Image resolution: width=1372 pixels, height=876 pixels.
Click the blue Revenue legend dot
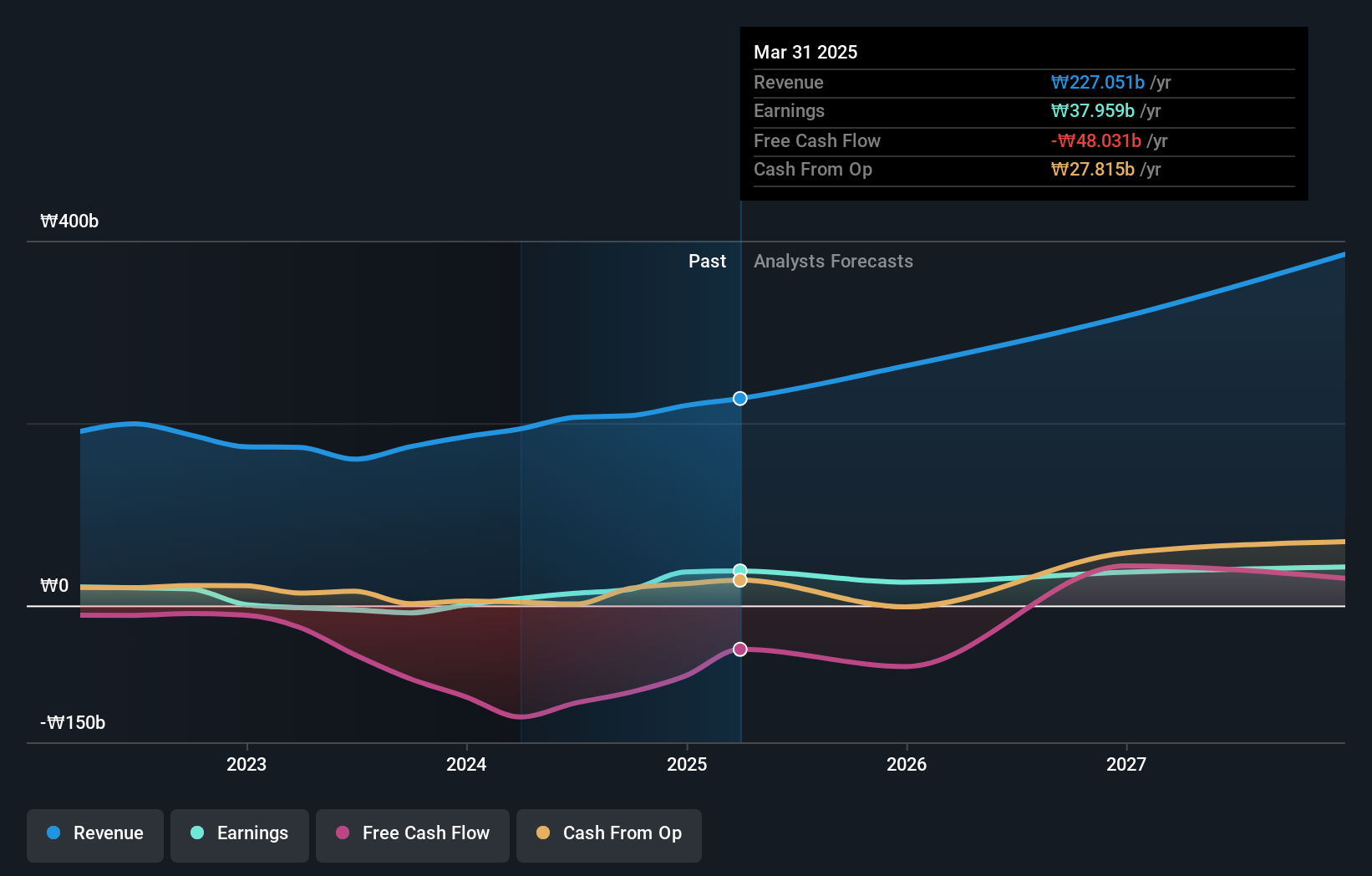(53, 833)
